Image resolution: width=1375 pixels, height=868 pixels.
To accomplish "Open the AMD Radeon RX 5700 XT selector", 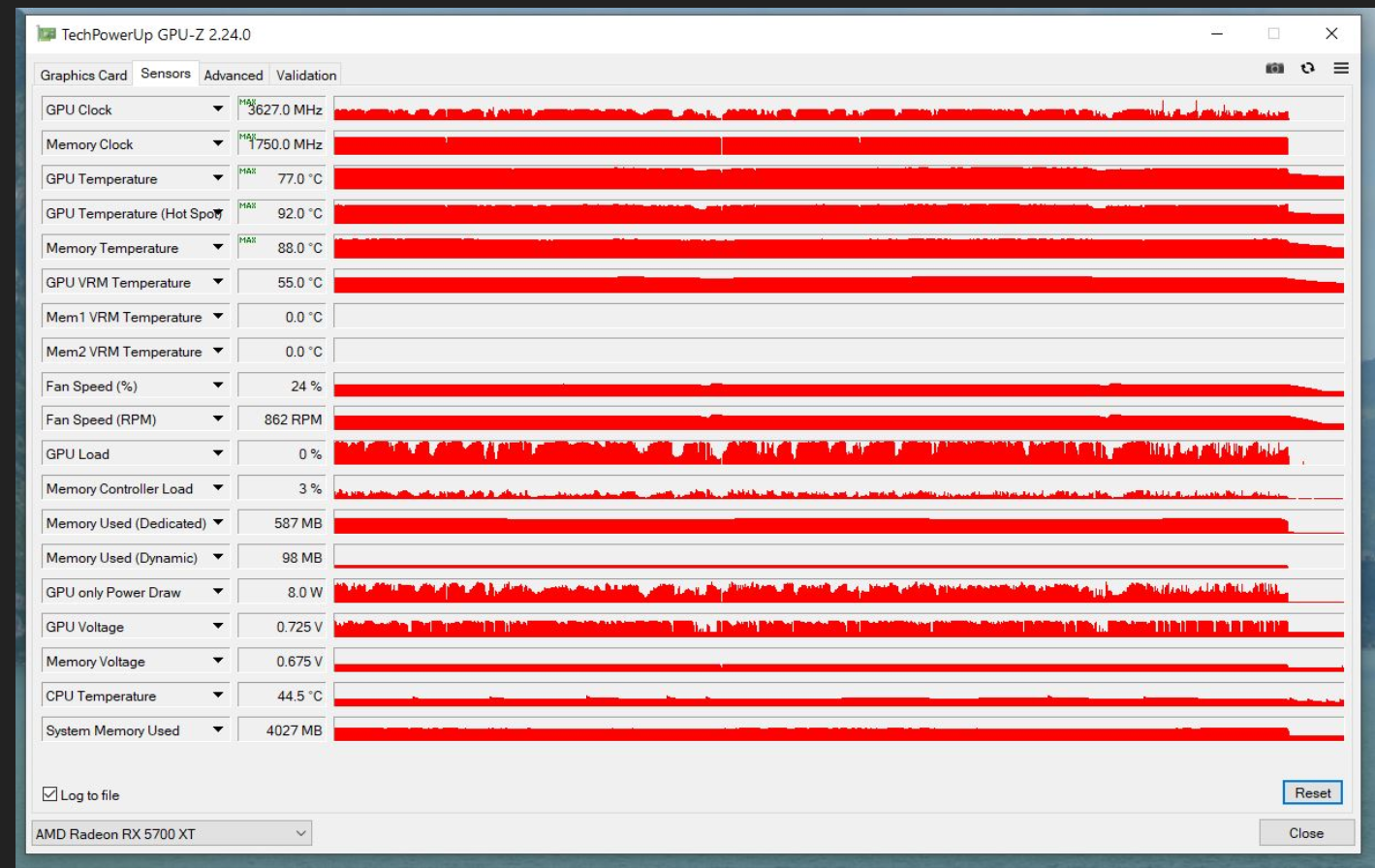I will pyautogui.click(x=172, y=833).
